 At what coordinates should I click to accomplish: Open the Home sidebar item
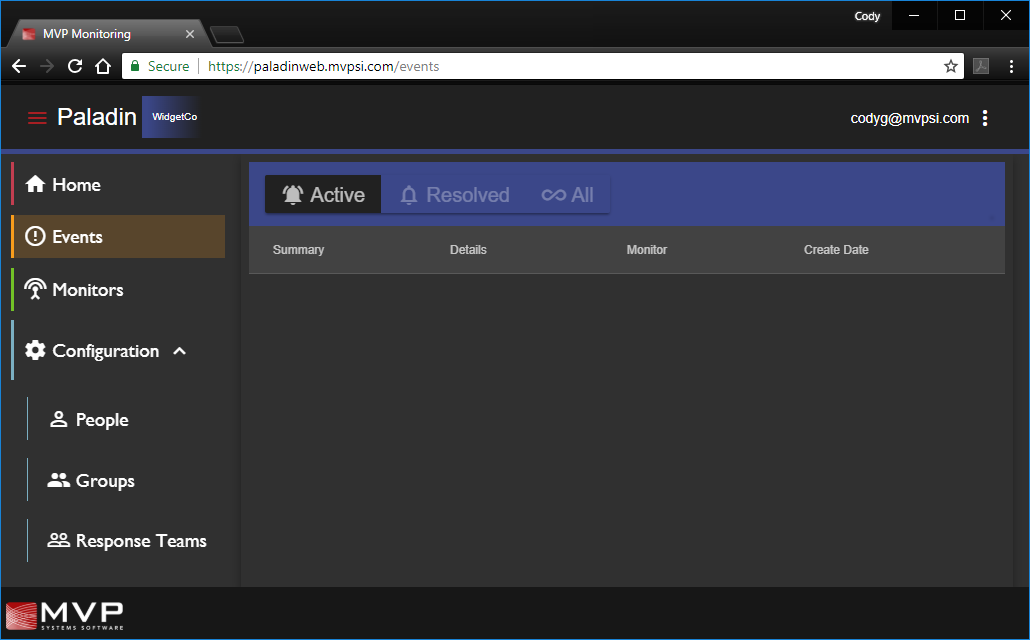63,185
